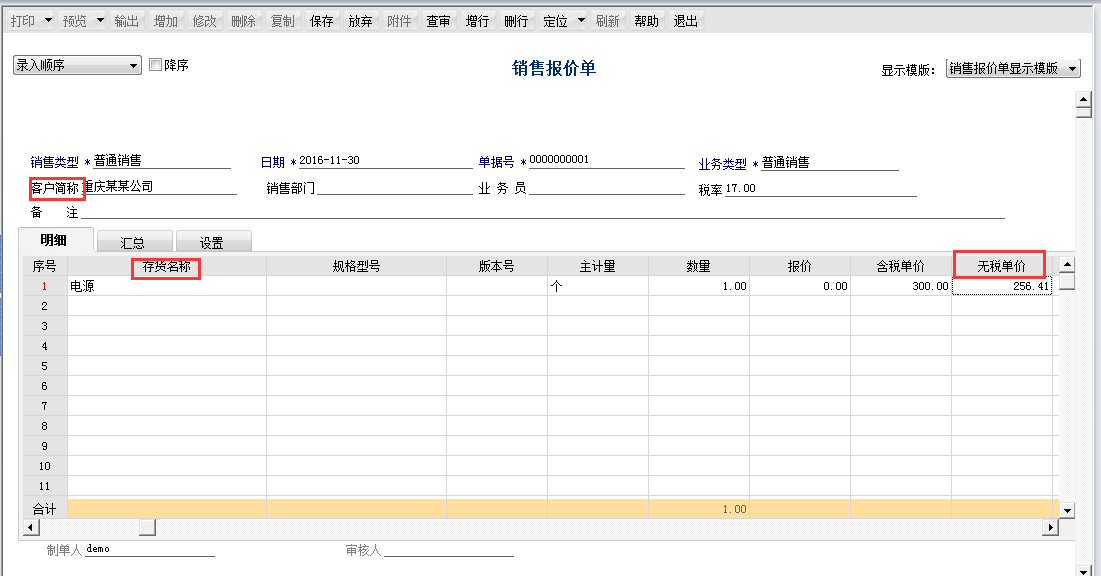
Task: Click the 保存 (Save) toolbar icon
Action: click(320, 20)
